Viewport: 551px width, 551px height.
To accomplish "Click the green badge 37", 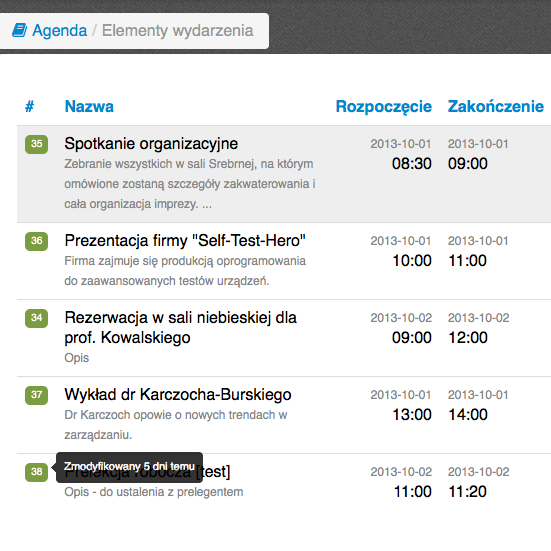I will (x=37, y=395).
